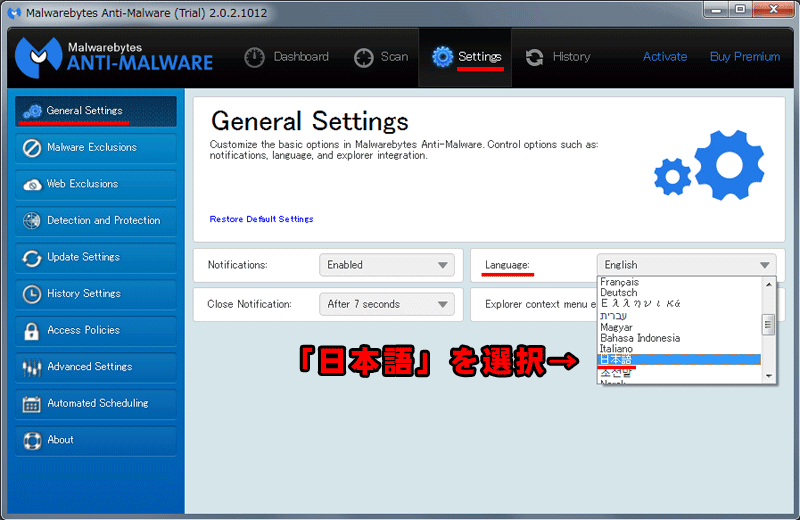Choose Magyar from the language list
The image size is (800, 520).
click(x=679, y=327)
